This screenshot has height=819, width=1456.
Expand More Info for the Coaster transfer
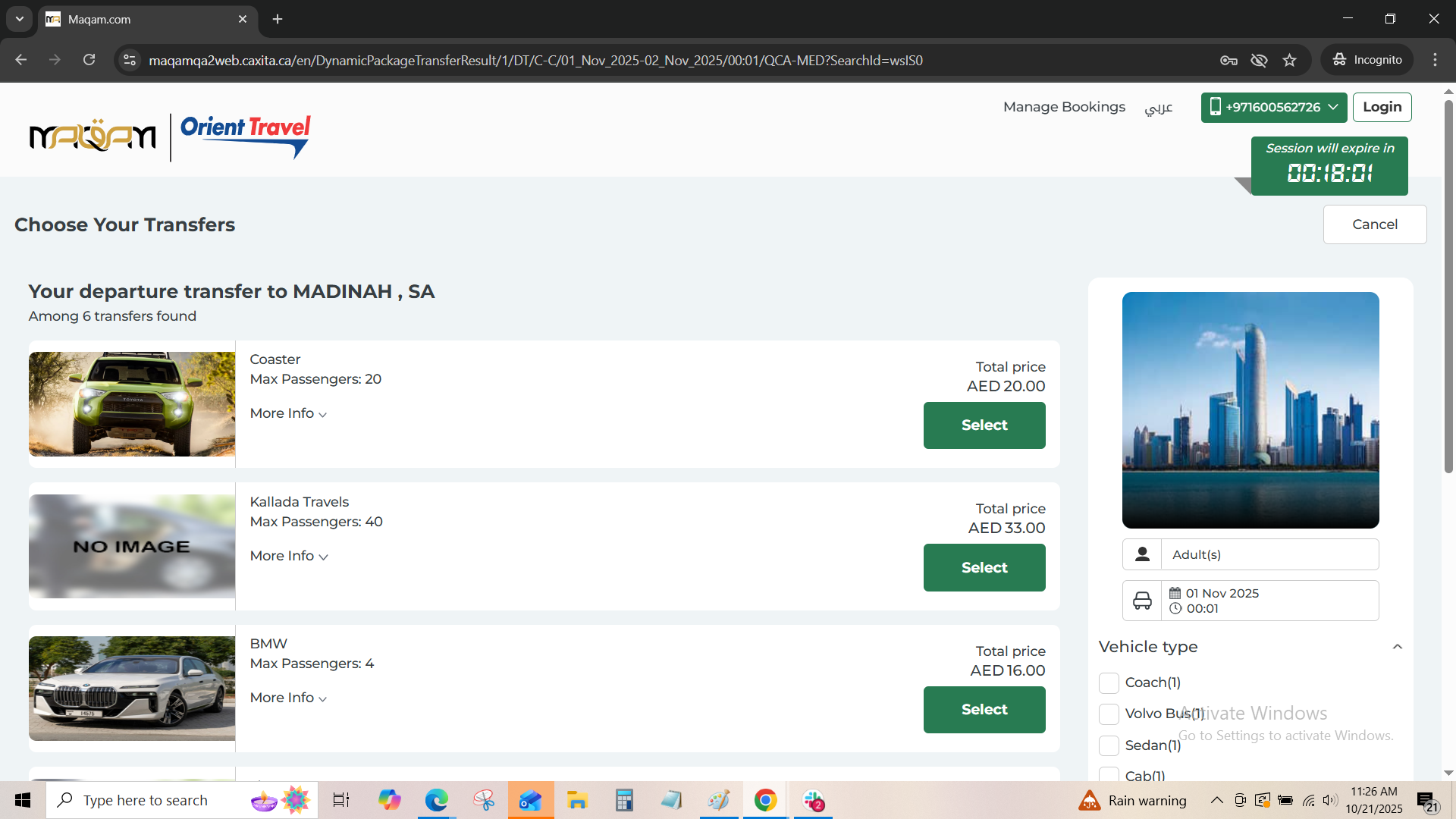(288, 413)
